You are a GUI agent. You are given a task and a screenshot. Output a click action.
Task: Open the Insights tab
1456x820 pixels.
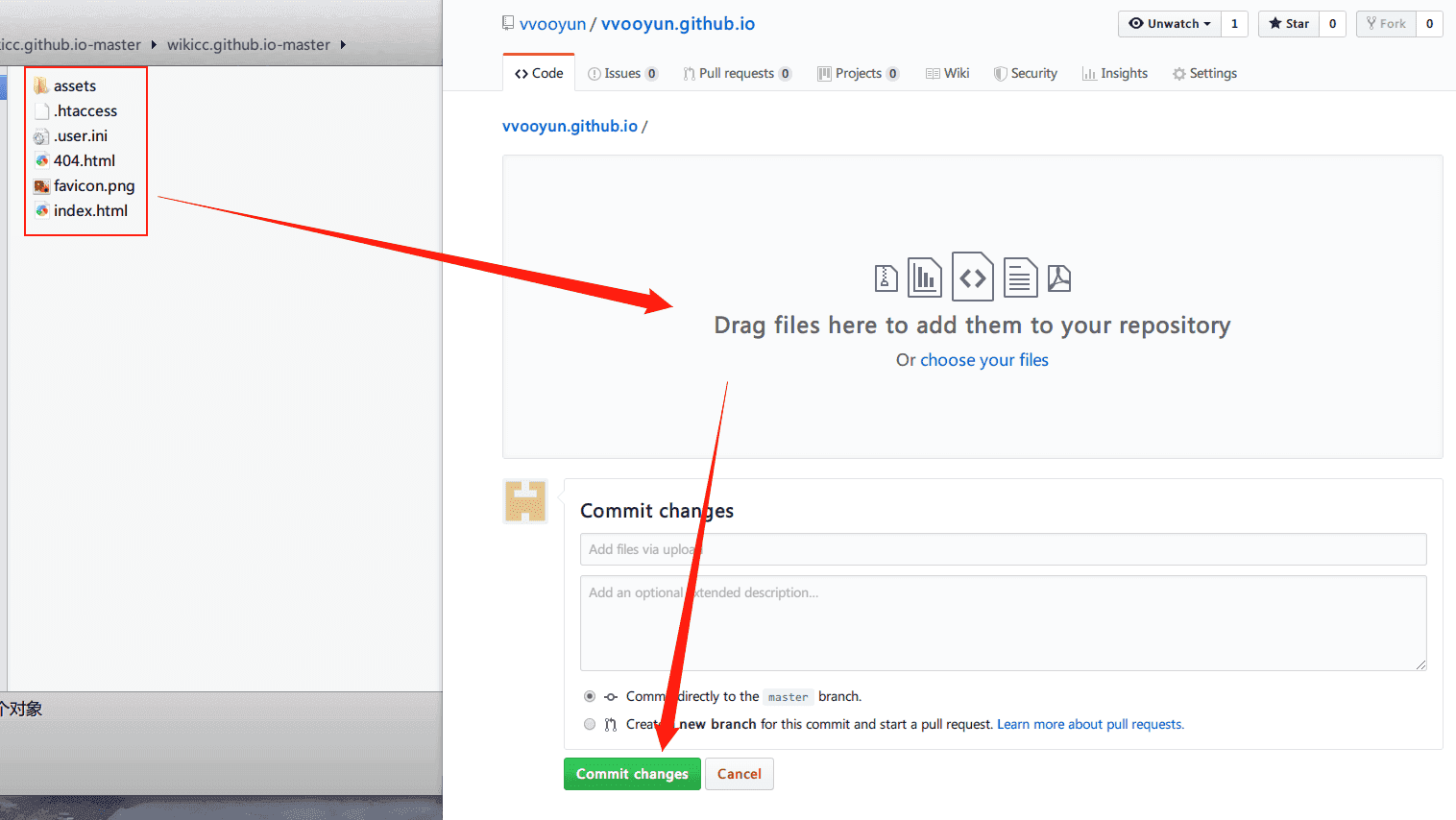[1114, 73]
